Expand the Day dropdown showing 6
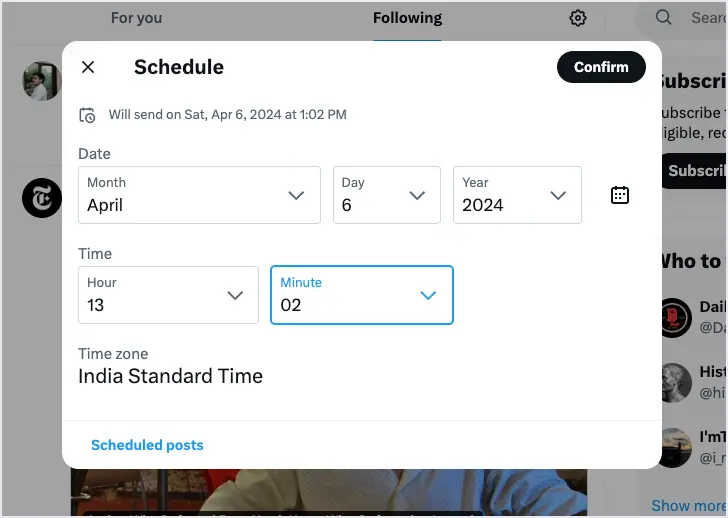Viewport: 728px width, 518px height. [x=387, y=195]
